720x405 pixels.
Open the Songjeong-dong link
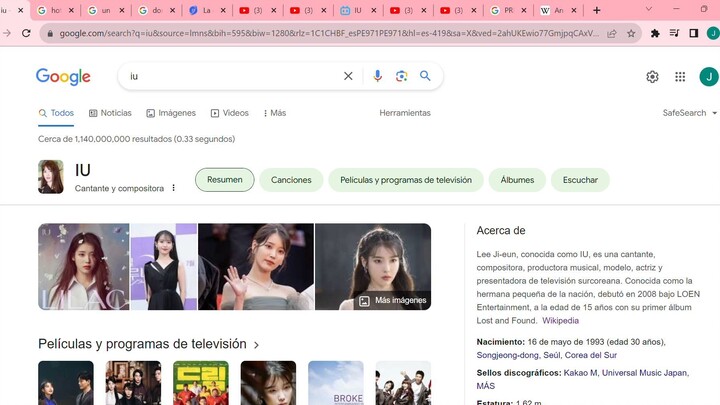pos(507,355)
